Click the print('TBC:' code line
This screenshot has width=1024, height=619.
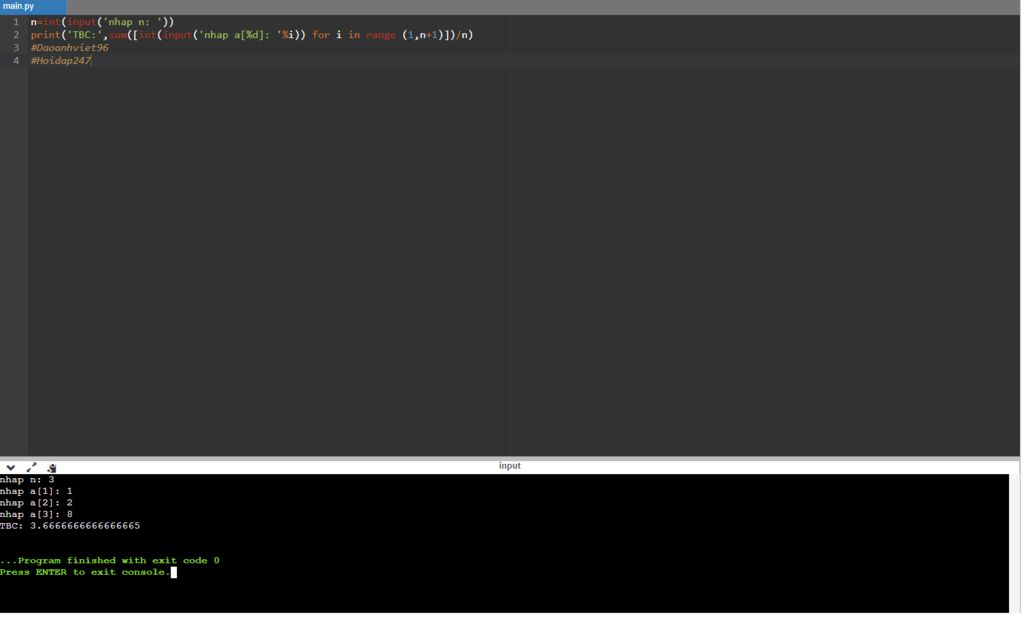pos(251,35)
